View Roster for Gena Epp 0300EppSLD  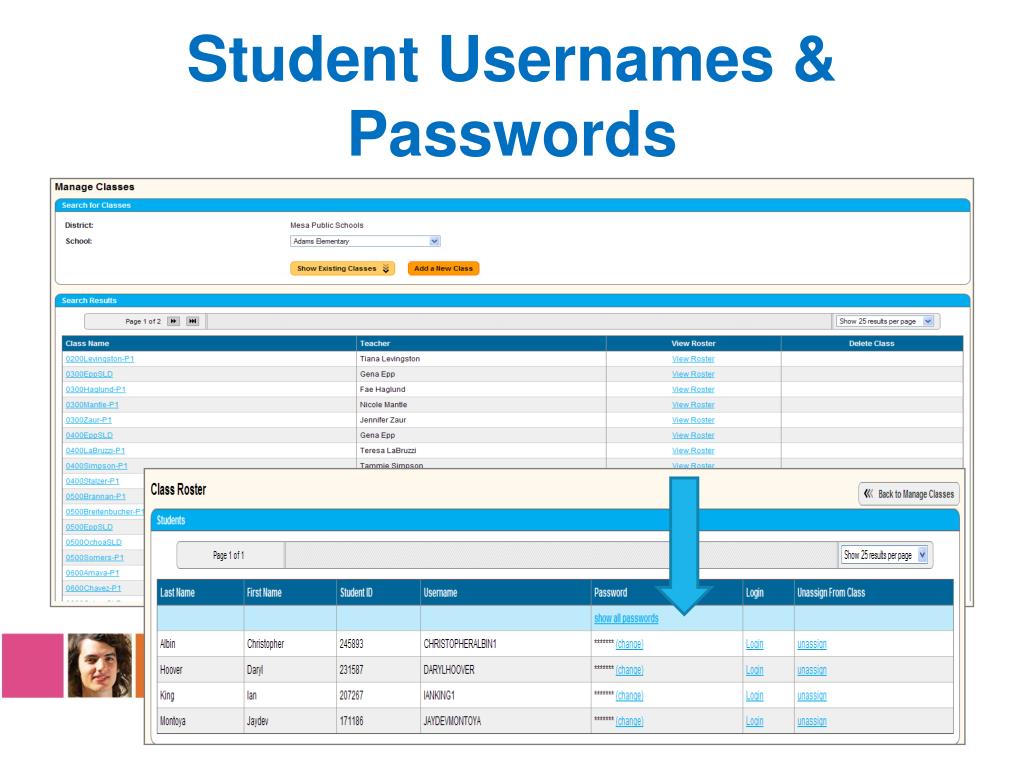tap(693, 374)
